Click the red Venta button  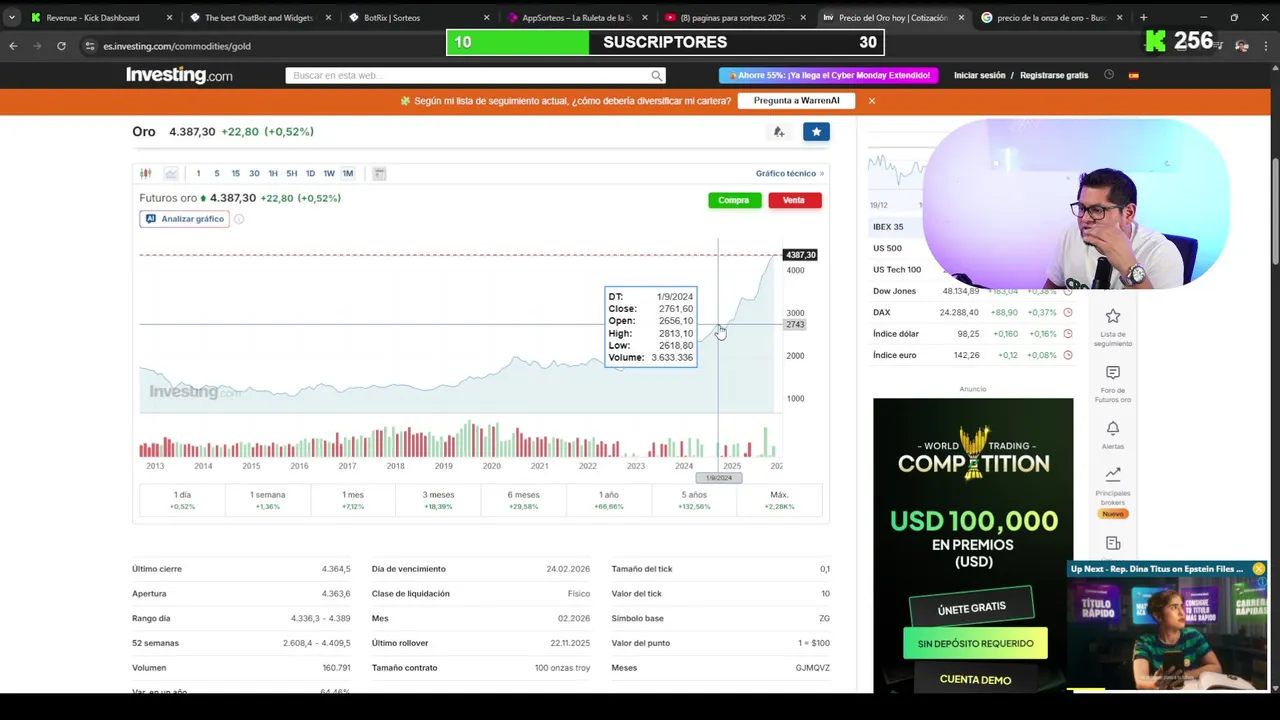pos(794,200)
